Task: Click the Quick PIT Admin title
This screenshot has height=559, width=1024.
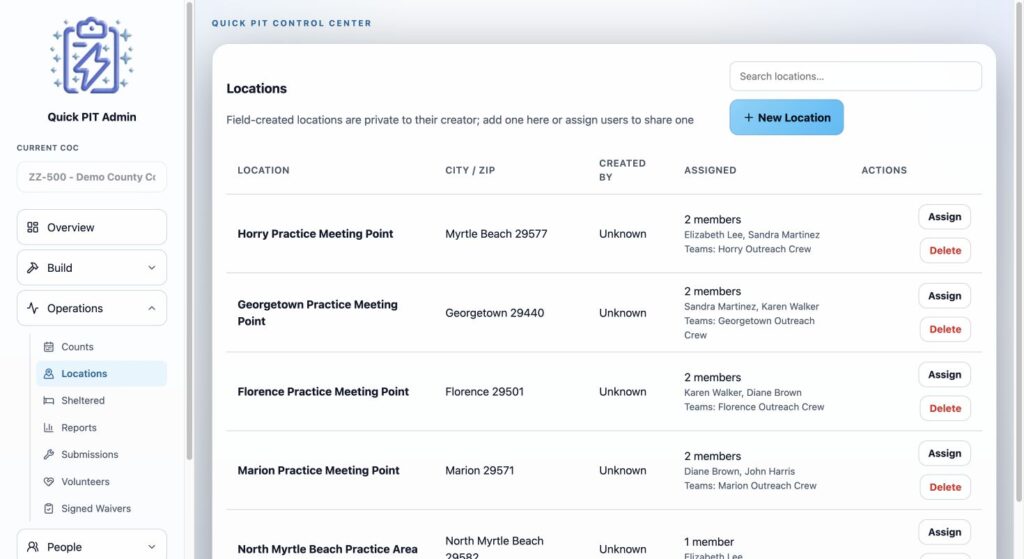Action: coord(91,117)
